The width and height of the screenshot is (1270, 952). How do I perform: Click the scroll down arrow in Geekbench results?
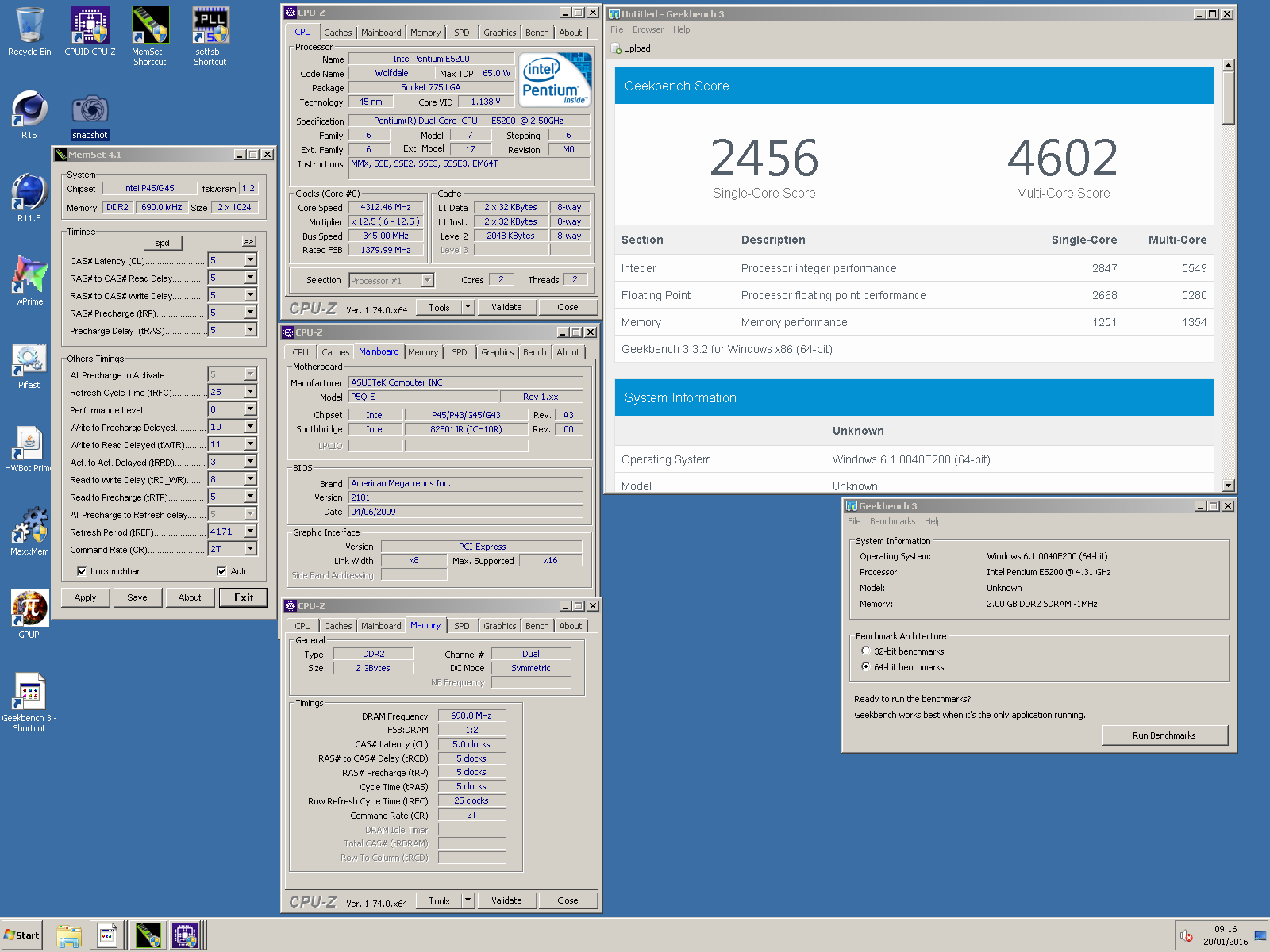tap(1229, 486)
